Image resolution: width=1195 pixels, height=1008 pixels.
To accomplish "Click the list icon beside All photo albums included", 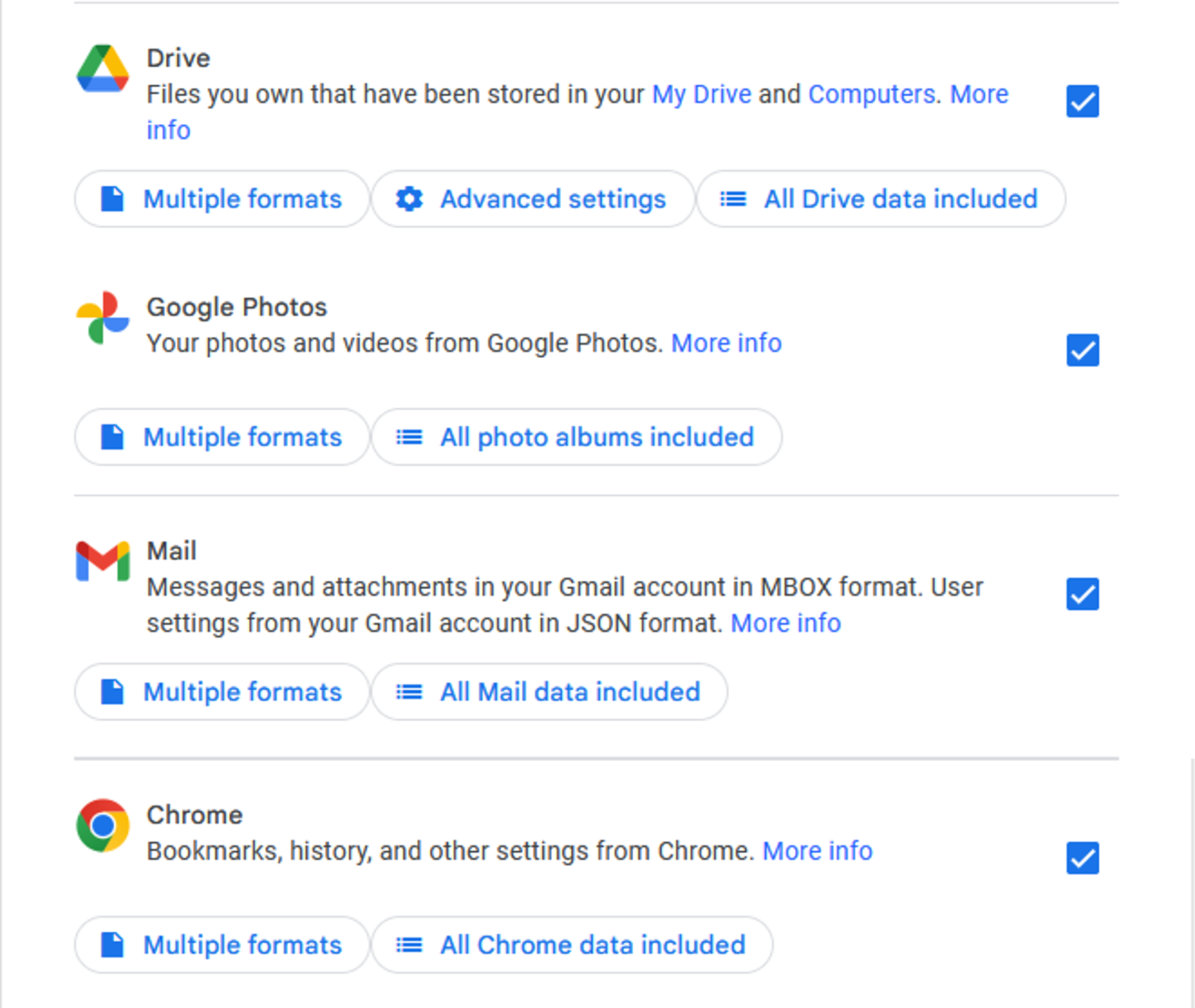I will tap(409, 437).
